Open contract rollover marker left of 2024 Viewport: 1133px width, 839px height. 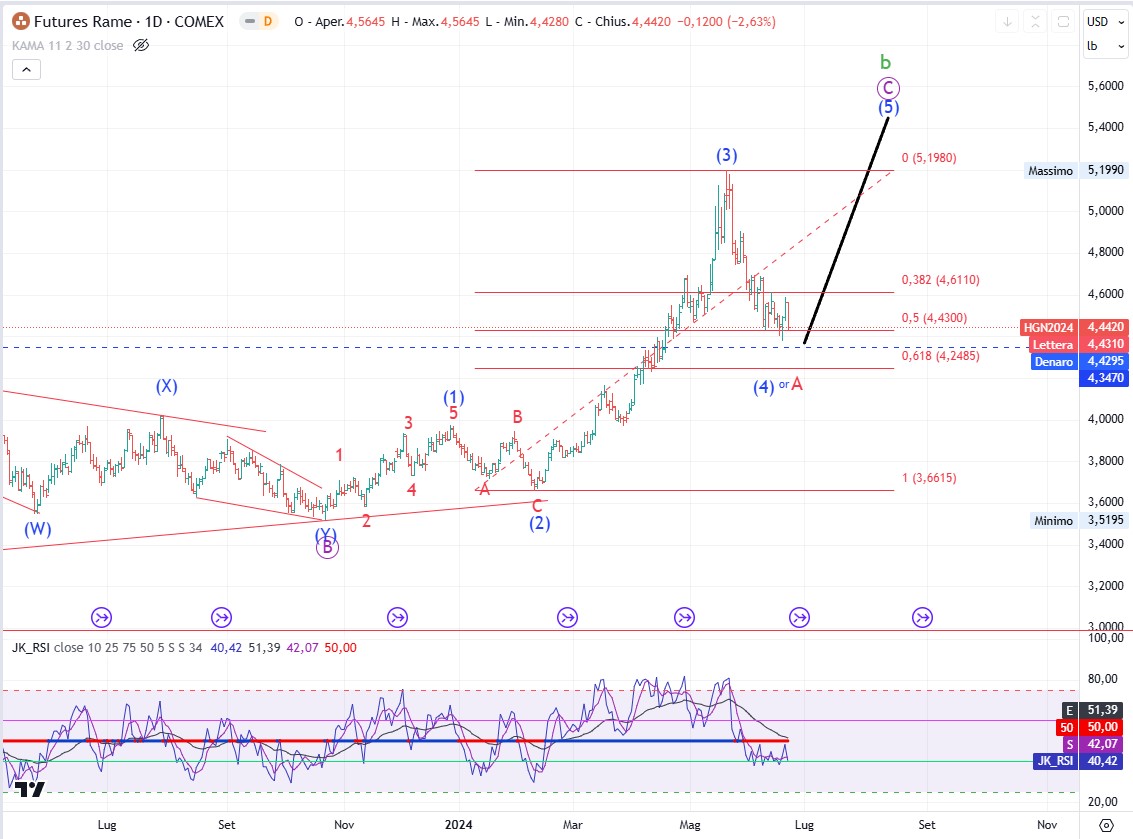tap(397, 617)
